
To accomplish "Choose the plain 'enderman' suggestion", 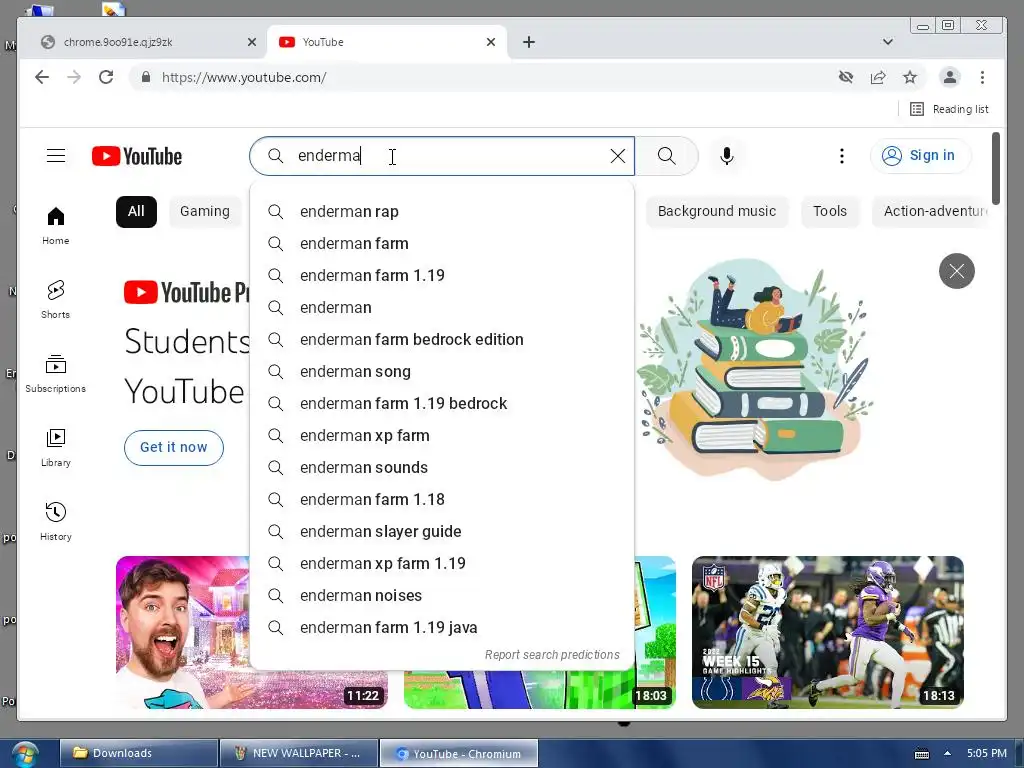I will click(x=442, y=308).
